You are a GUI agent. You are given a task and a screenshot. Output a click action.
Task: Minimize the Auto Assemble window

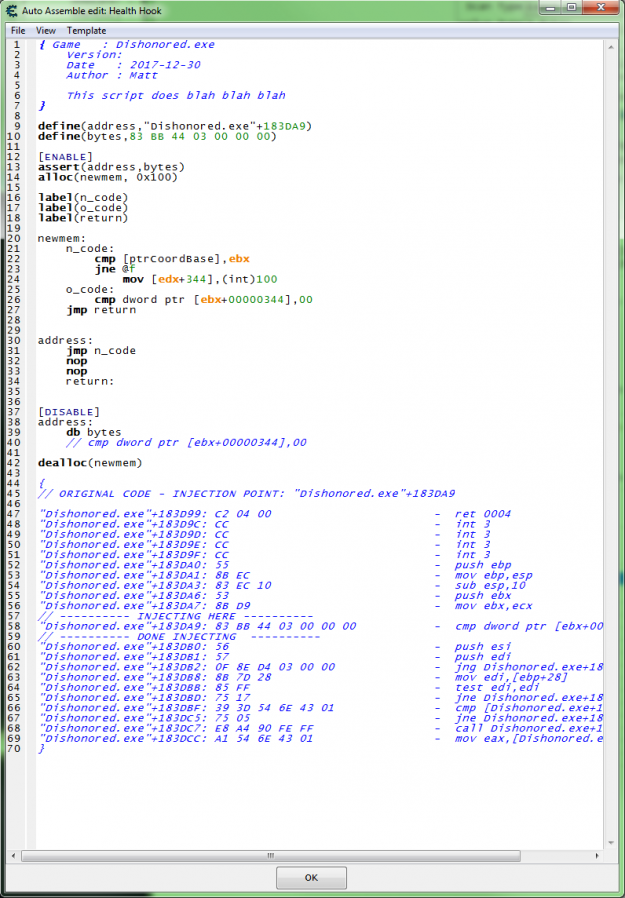545,9
